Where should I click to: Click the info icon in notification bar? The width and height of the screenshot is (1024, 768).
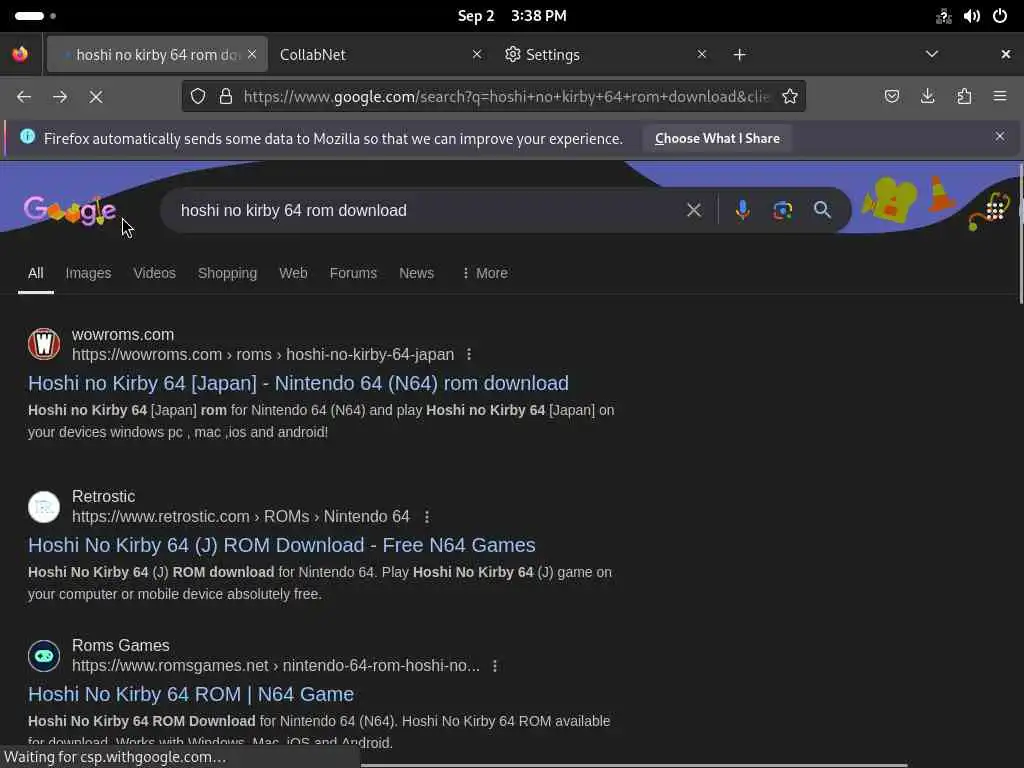click(27, 136)
